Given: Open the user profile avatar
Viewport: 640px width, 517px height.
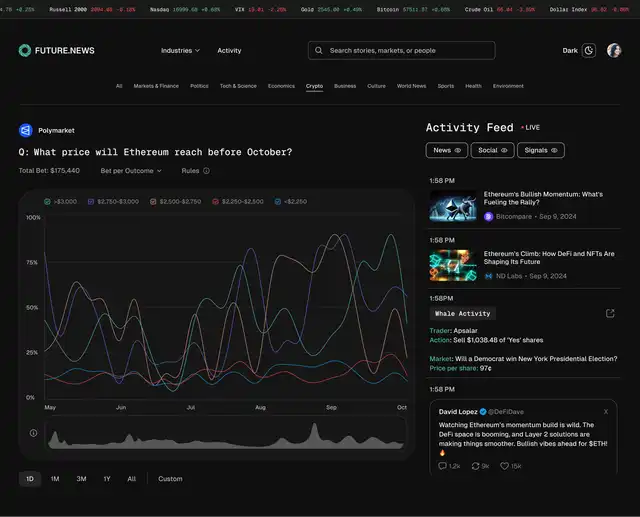Looking at the screenshot, I should pos(614,51).
